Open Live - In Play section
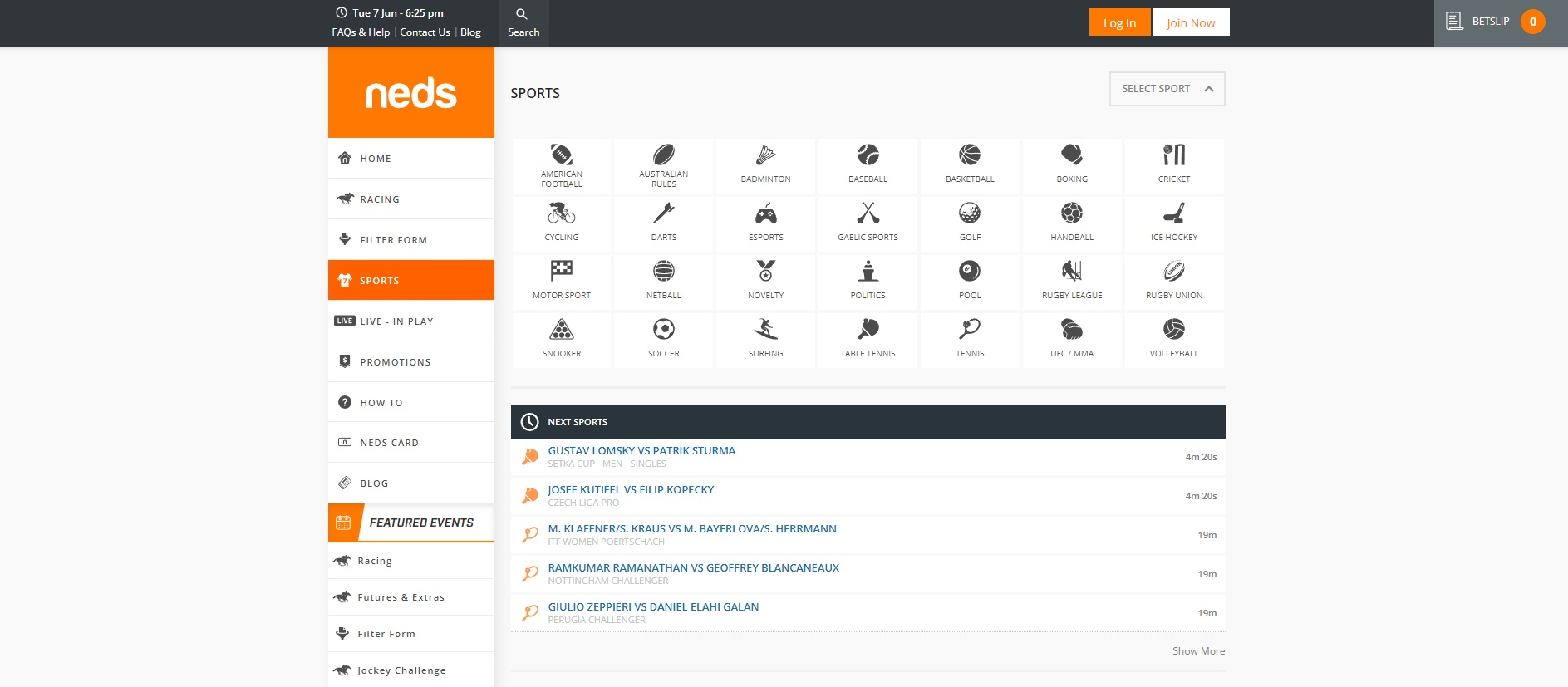 point(411,321)
